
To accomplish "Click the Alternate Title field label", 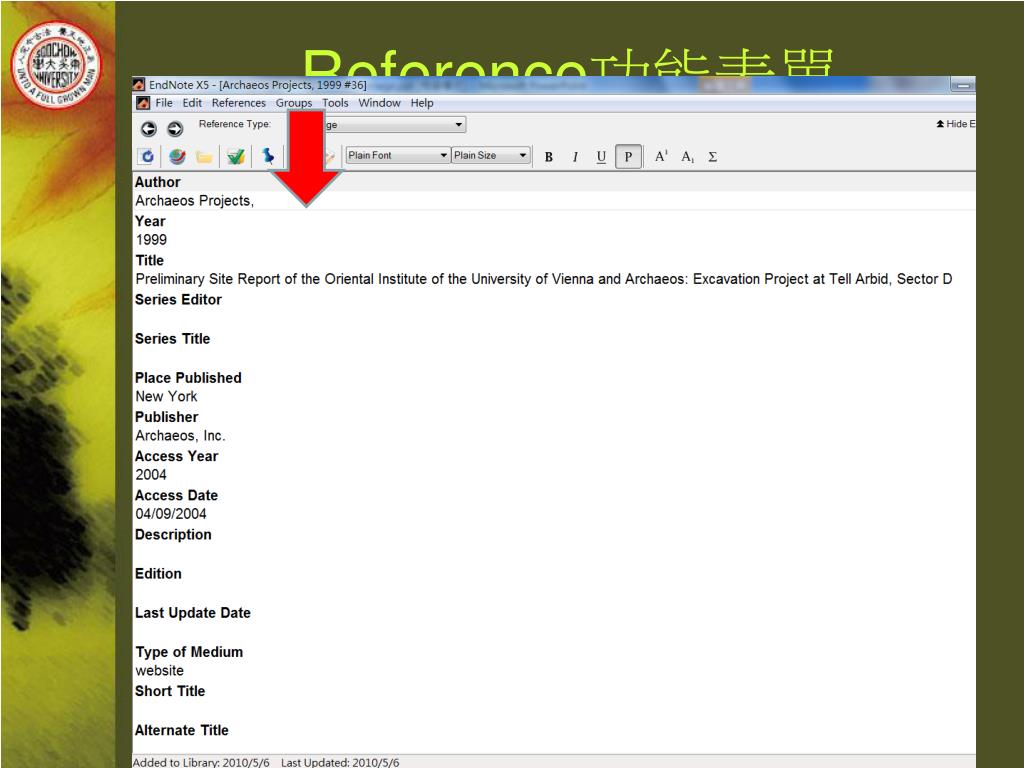I will (182, 730).
